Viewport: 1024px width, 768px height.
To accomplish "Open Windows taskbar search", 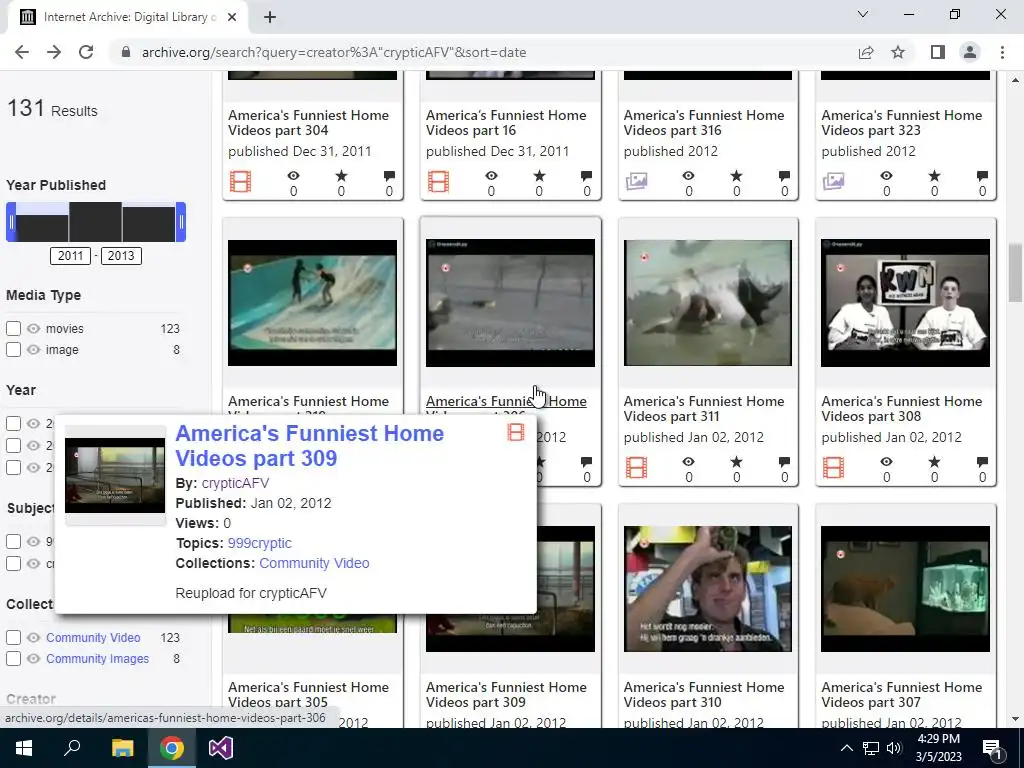I will tap(72, 748).
